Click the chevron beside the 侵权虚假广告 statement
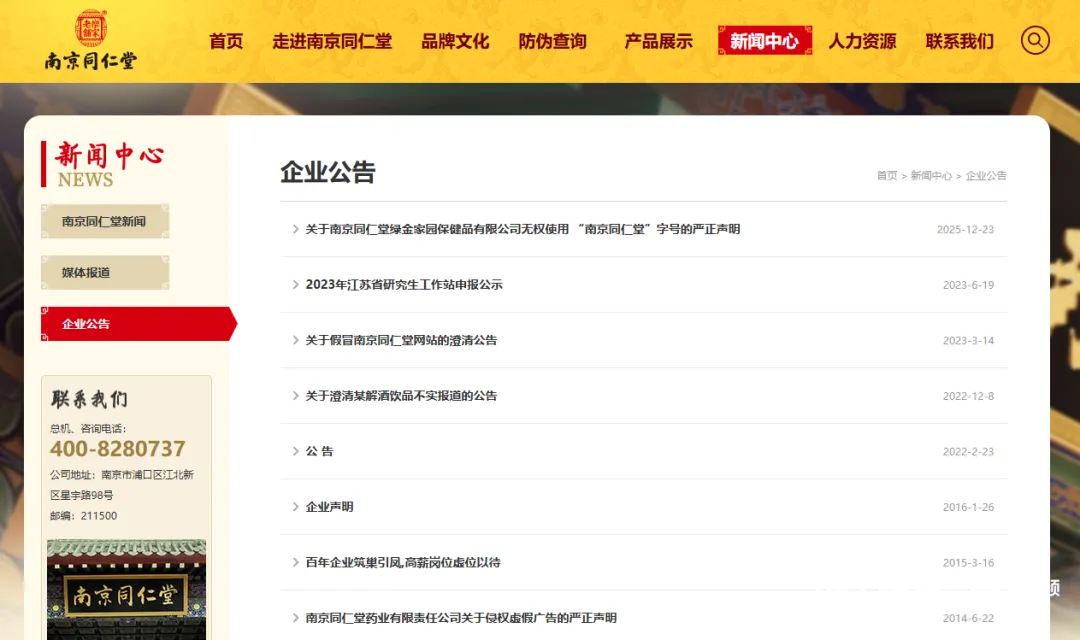Image resolution: width=1080 pixels, height=640 pixels. [x=295, y=618]
